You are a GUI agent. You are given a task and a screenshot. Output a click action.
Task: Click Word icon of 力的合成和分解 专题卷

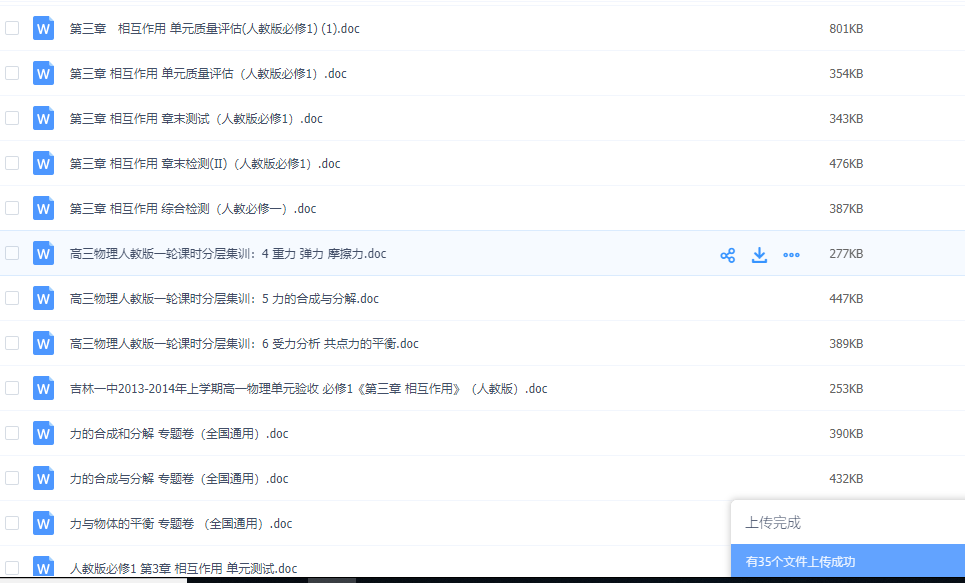pos(43,433)
